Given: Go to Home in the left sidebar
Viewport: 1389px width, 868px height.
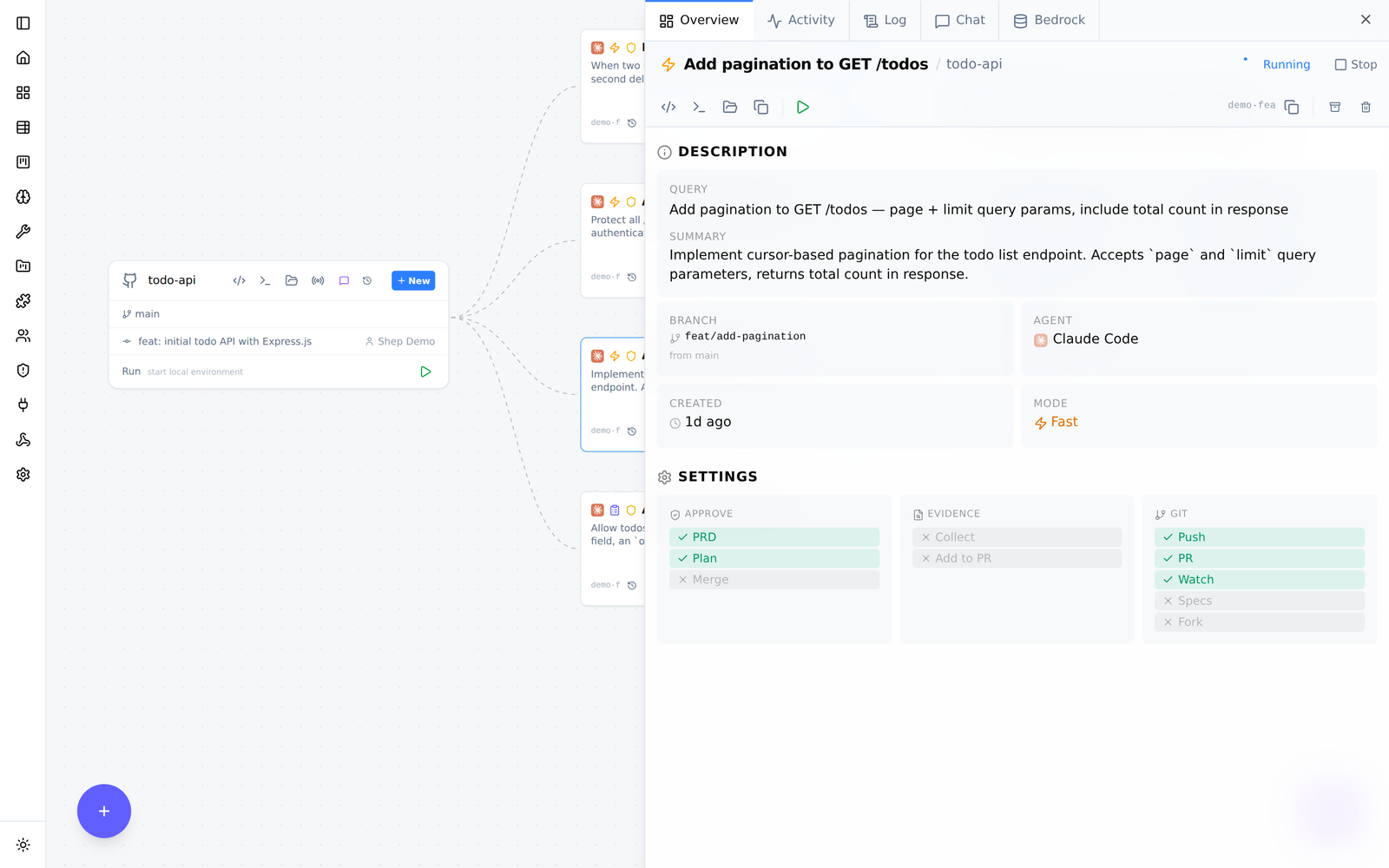Looking at the screenshot, I should pyautogui.click(x=23, y=58).
